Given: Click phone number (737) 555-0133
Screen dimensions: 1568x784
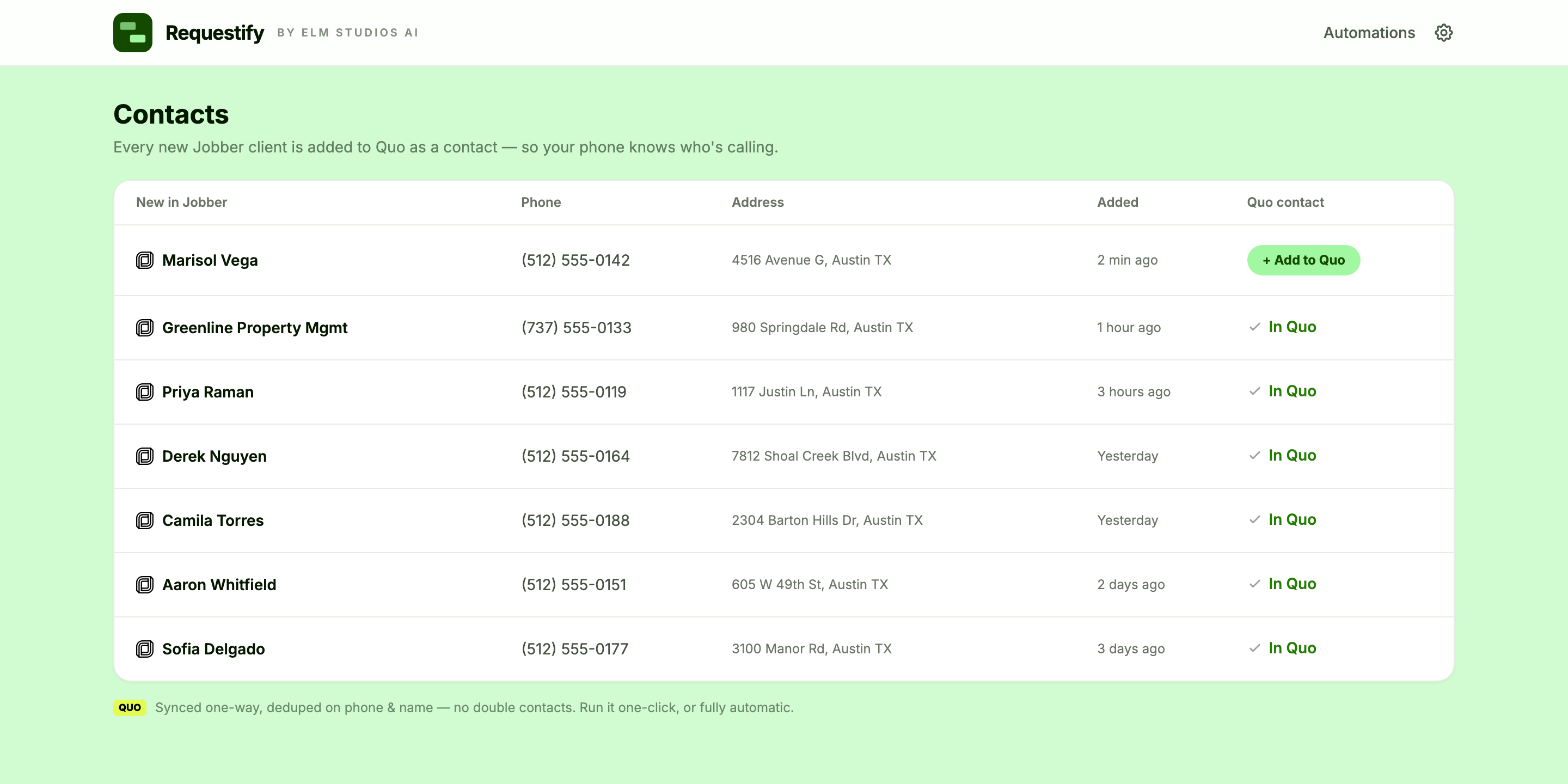Looking at the screenshot, I should tap(576, 327).
